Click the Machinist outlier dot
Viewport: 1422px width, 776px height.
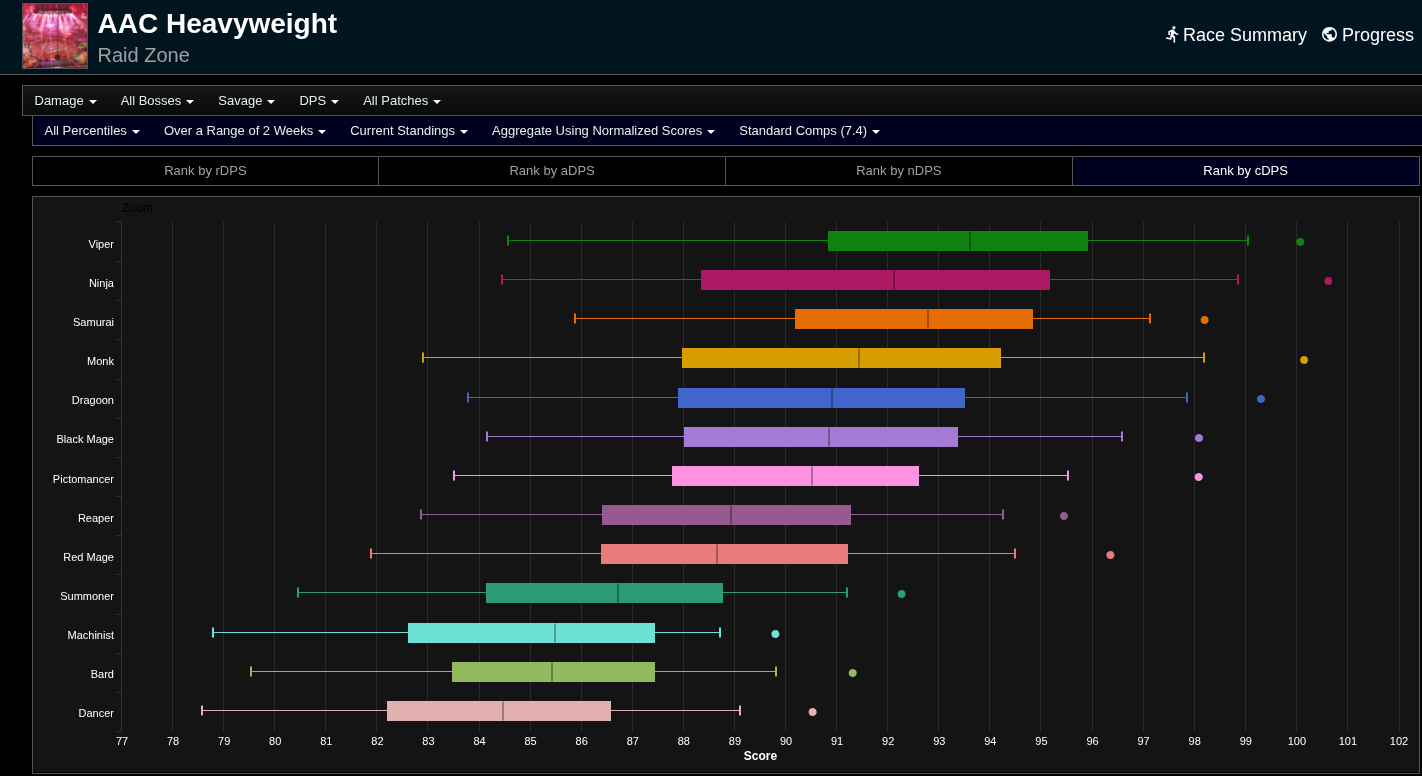(775, 634)
